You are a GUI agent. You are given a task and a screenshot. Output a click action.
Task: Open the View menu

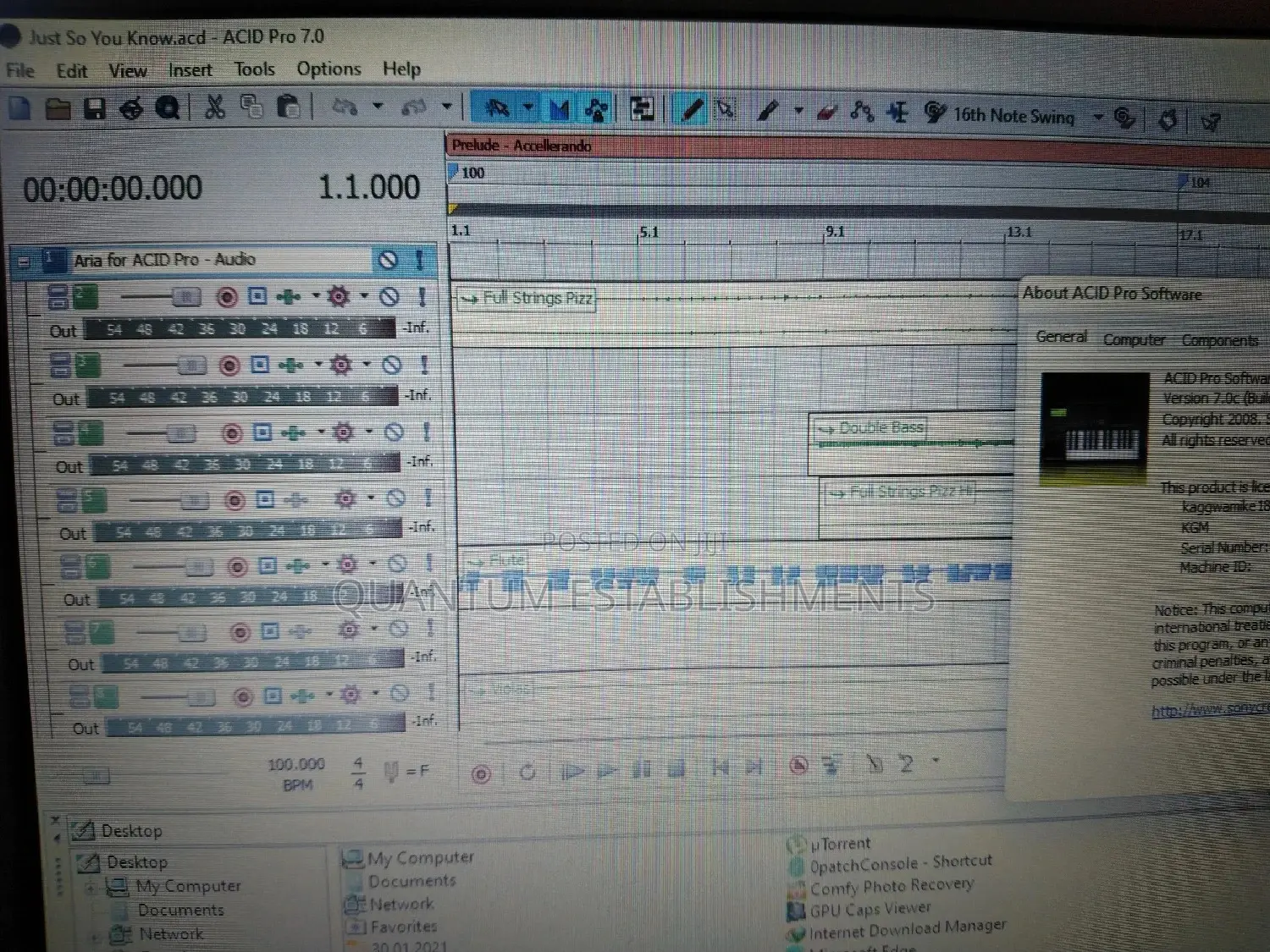pyautogui.click(x=127, y=70)
